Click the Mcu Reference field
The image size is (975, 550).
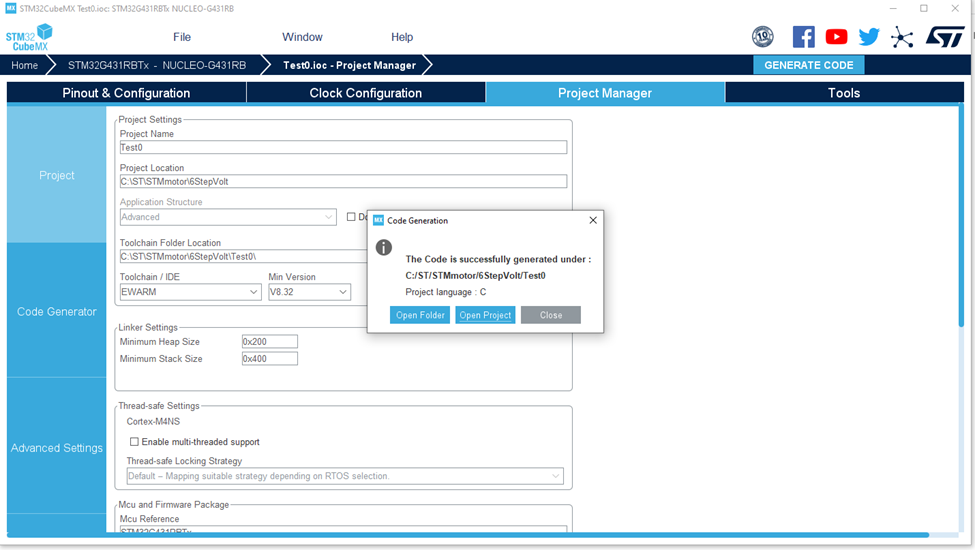(x=343, y=529)
